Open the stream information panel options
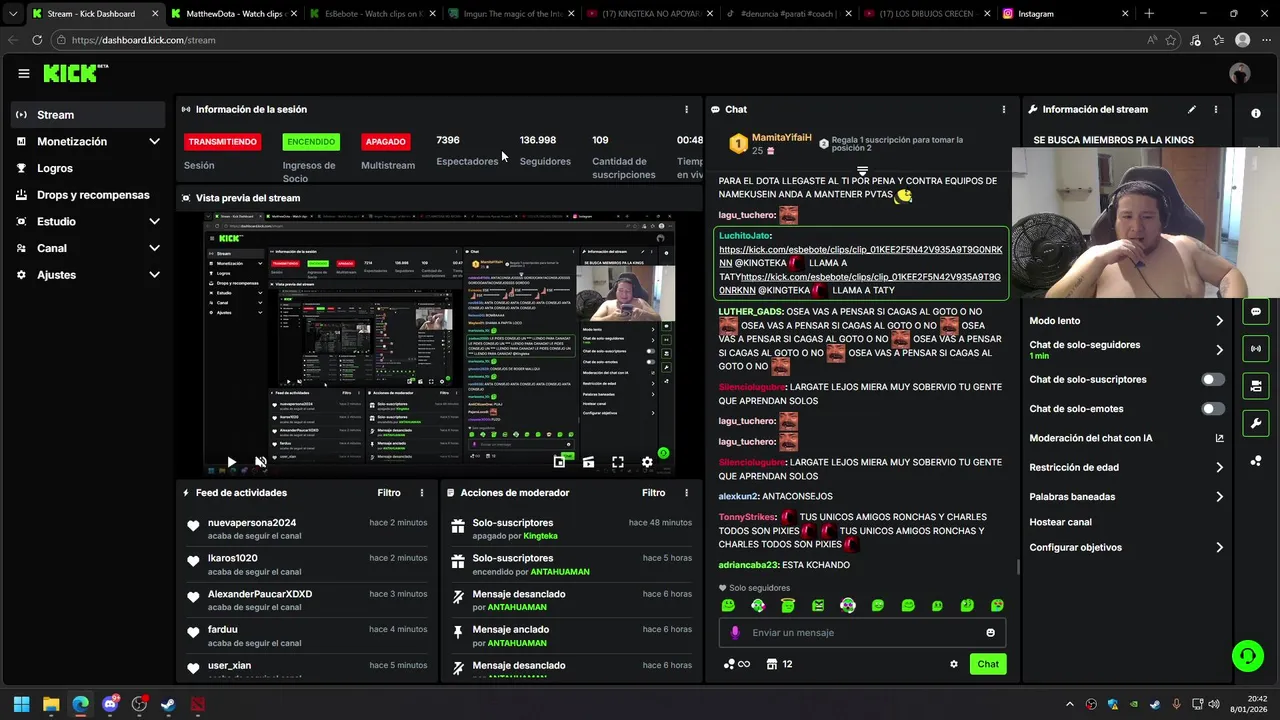Image resolution: width=1280 pixels, height=720 pixels. click(x=1216, y=109)
